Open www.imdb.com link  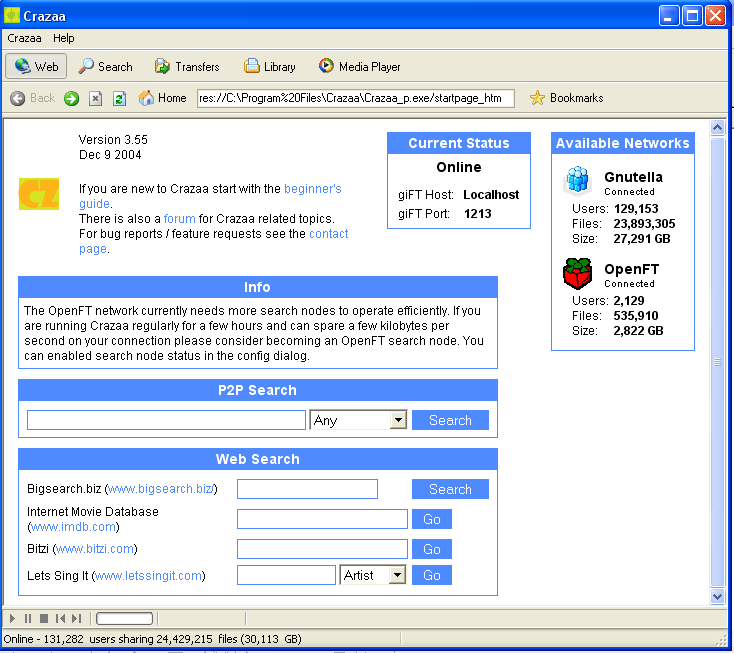click(x=73, y=527)
